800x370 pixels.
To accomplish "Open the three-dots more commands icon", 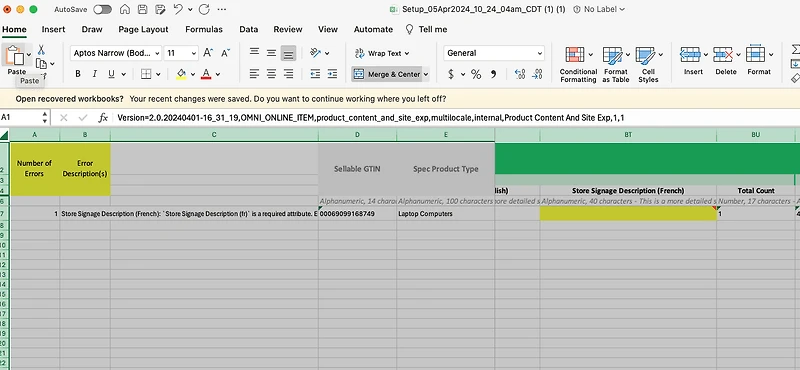I will 222,9.
